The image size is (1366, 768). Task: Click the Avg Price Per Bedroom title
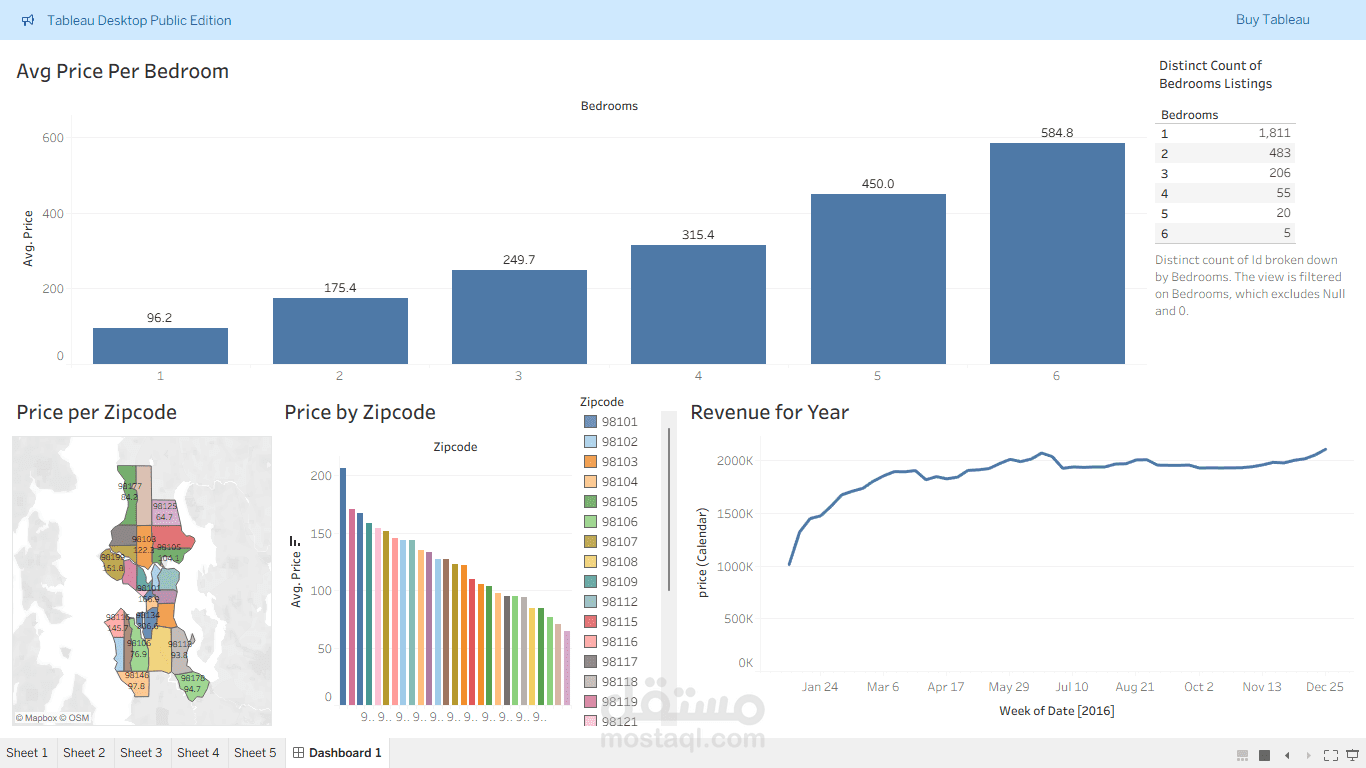(123, 71)
